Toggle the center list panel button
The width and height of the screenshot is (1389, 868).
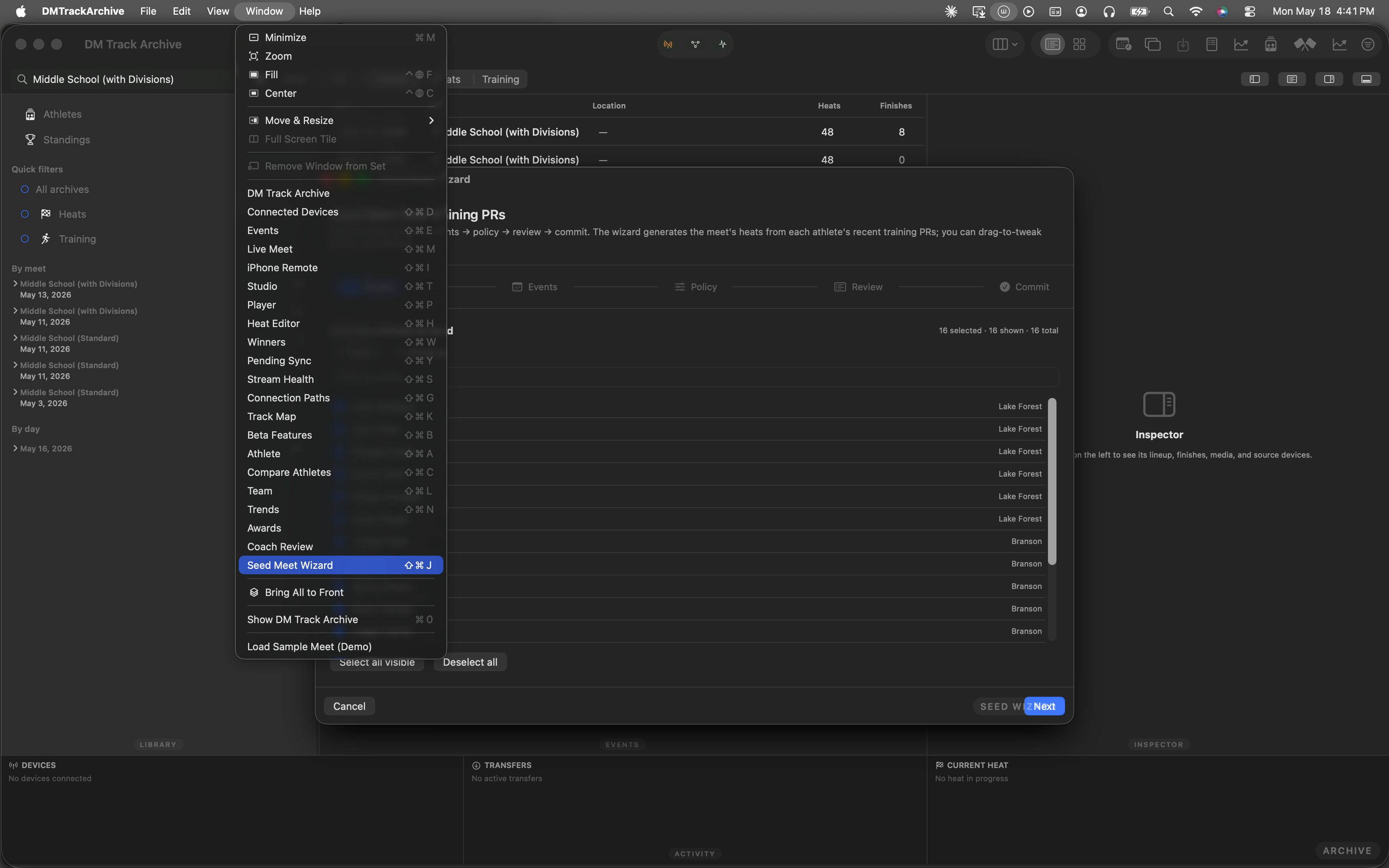click(1292, 79)
